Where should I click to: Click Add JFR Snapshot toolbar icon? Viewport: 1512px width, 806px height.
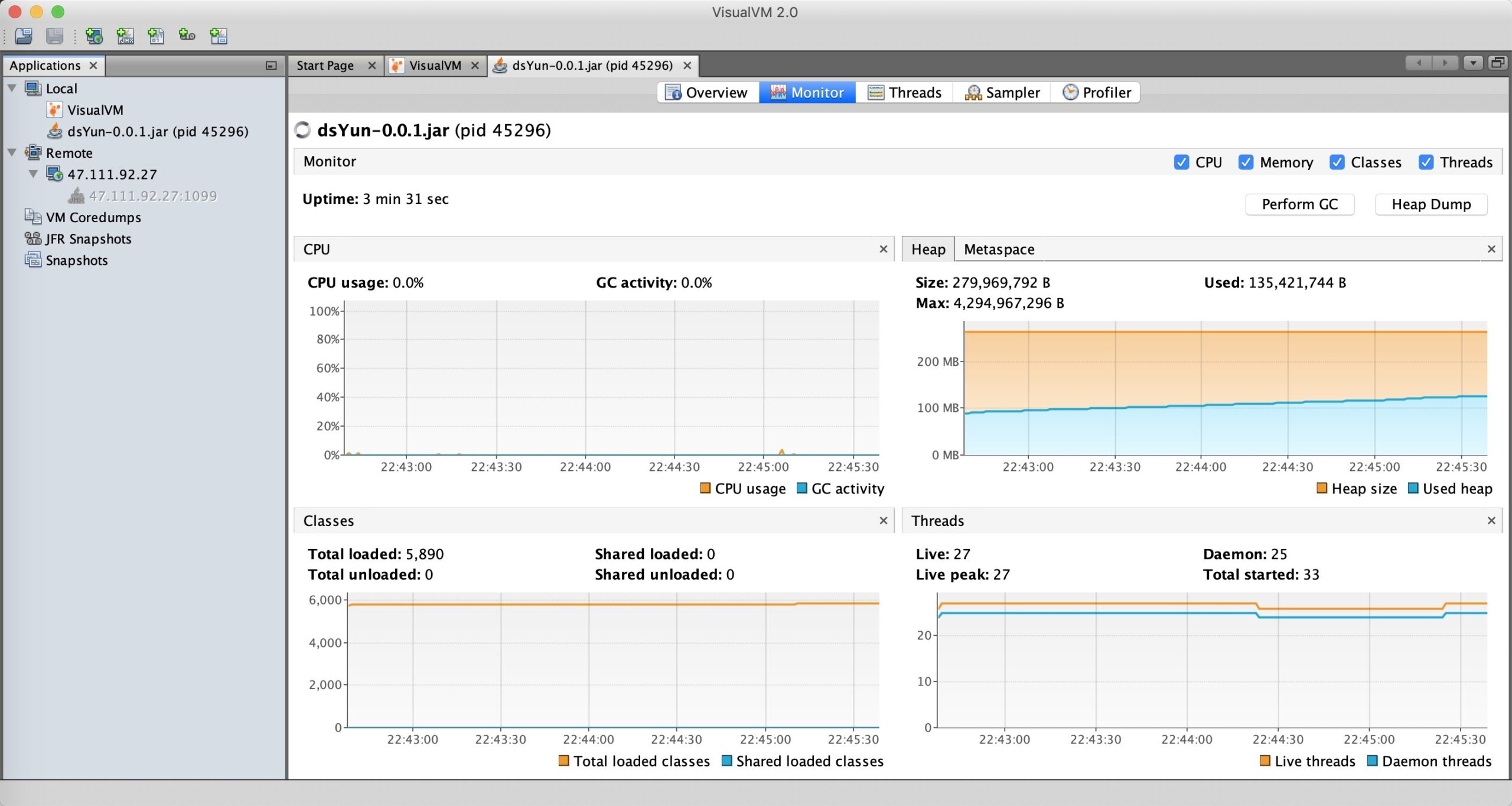(x=187, y=36)
